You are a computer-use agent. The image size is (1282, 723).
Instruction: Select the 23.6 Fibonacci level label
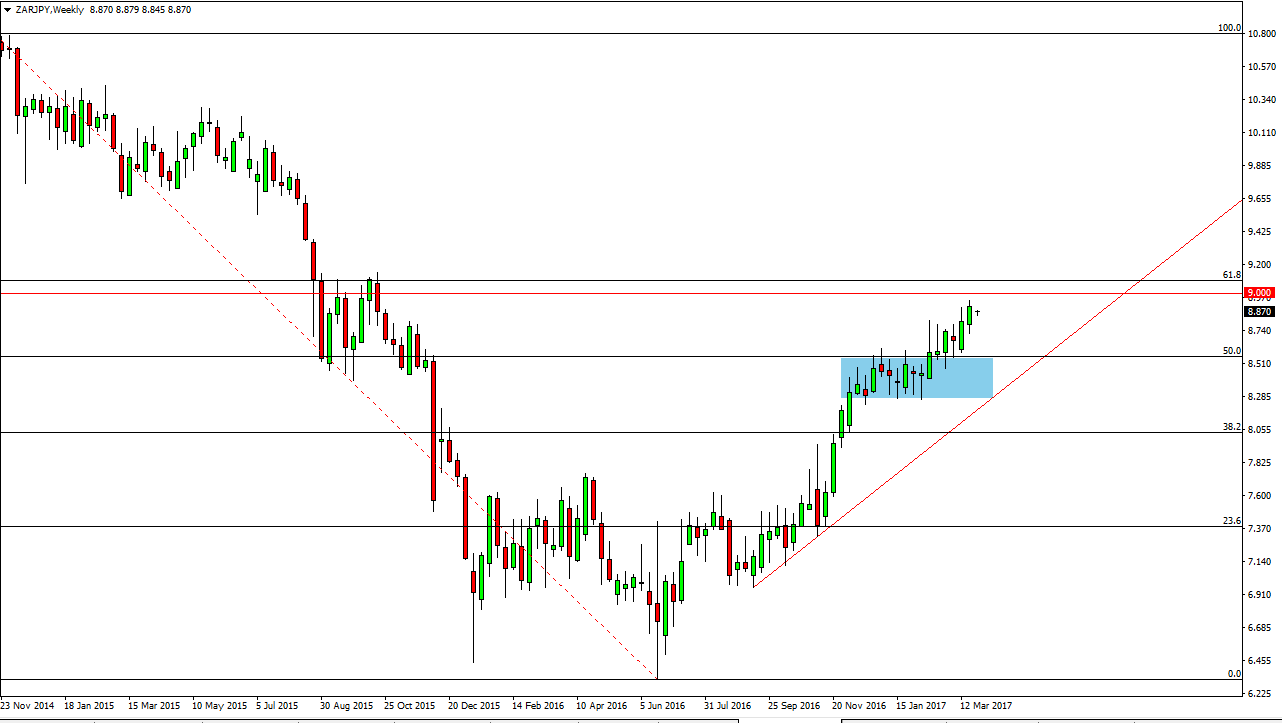tap(1231, 521)
